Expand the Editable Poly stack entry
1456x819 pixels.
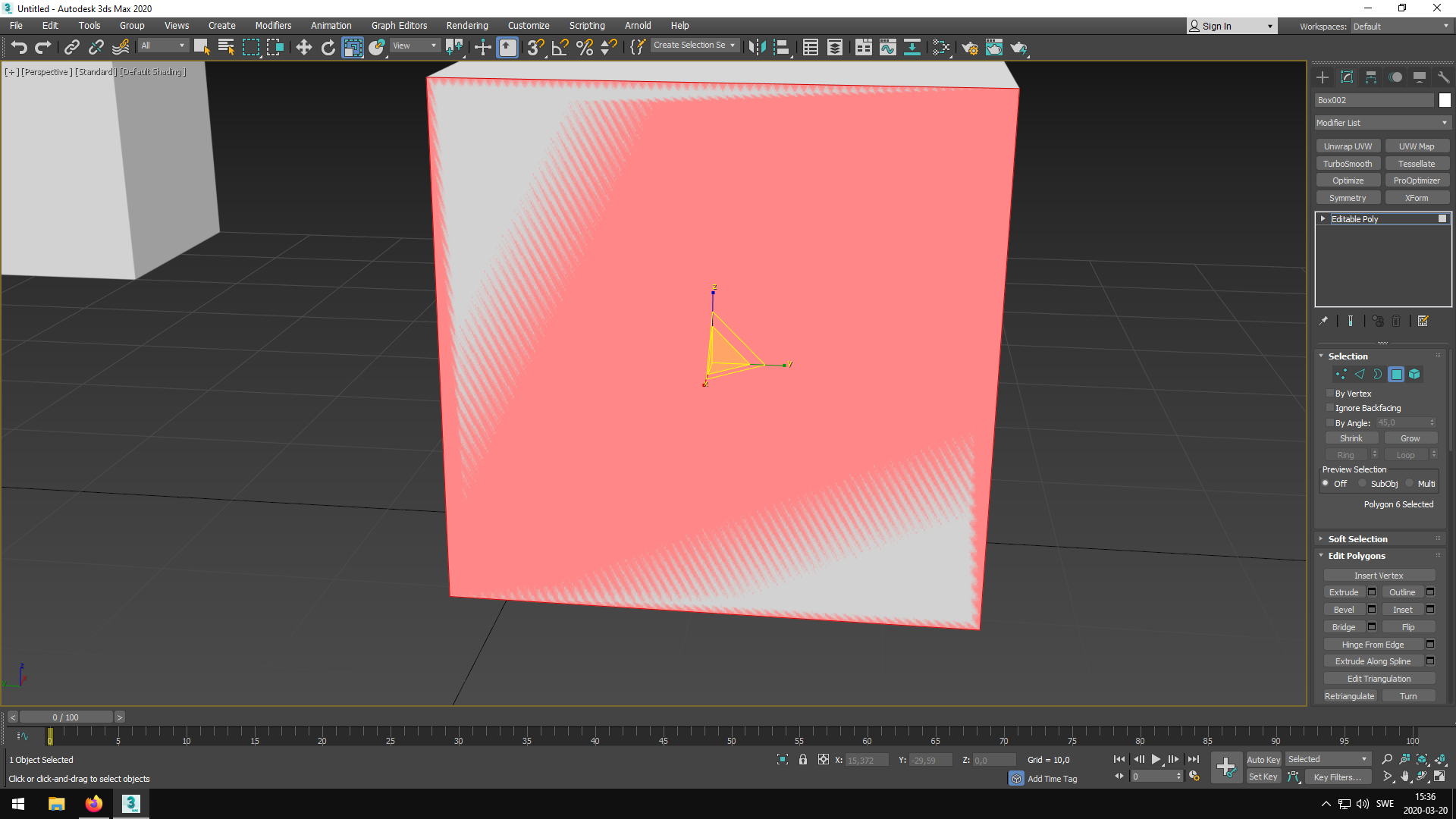point(1323,218)
